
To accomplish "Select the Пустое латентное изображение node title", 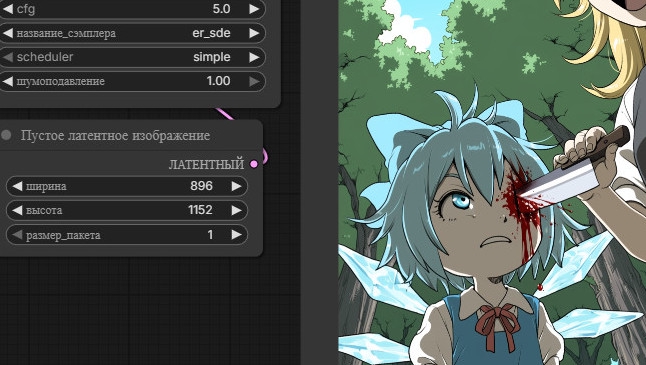I will point(115,136).
